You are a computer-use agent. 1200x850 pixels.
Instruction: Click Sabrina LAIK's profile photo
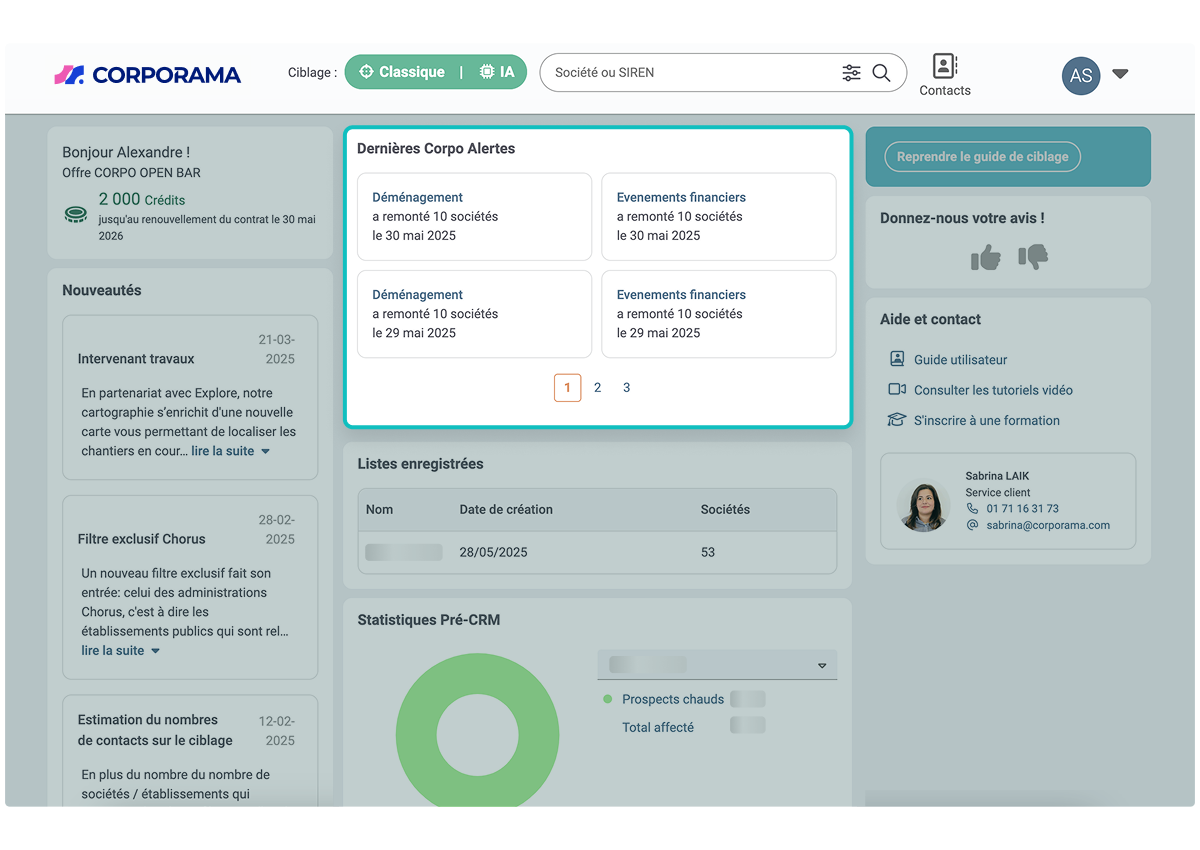tap(924, 506)
